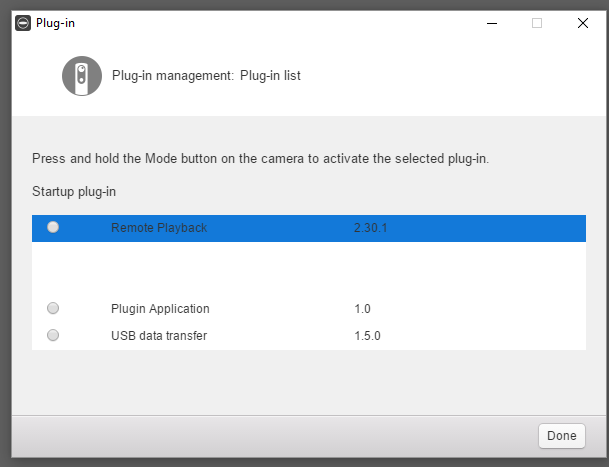Select the Remote Playback radio button
The height and width of the screenshot is (467, 609).
(x=53, y=227)
